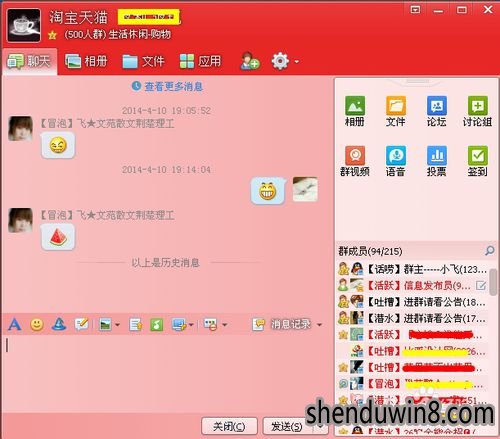Open the font settings A icon
The height and width of the screenshot is (439, 500).
click(15, 324)
